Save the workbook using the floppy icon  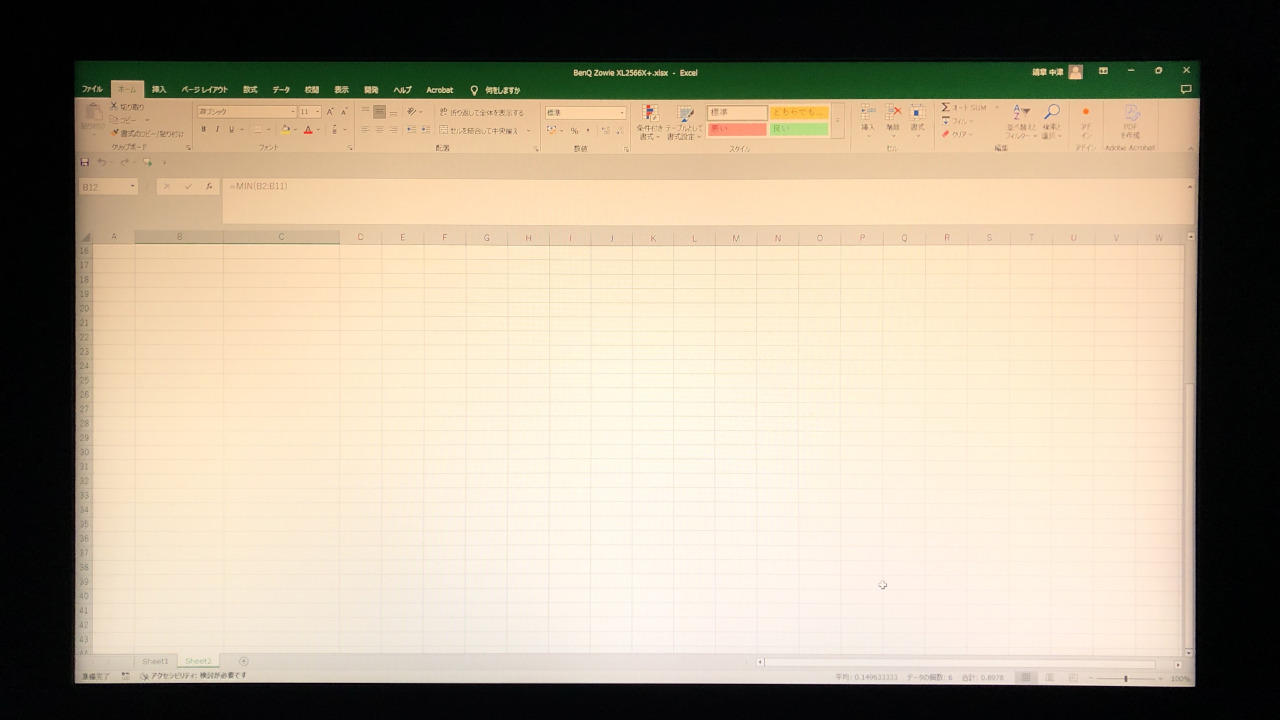click(x=85, y=162)
